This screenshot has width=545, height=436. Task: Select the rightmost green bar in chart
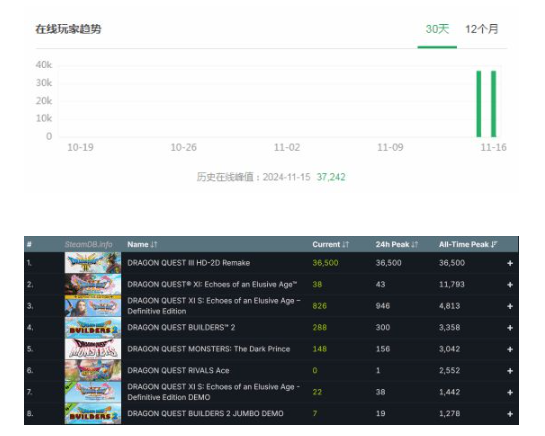pos(494,104)
